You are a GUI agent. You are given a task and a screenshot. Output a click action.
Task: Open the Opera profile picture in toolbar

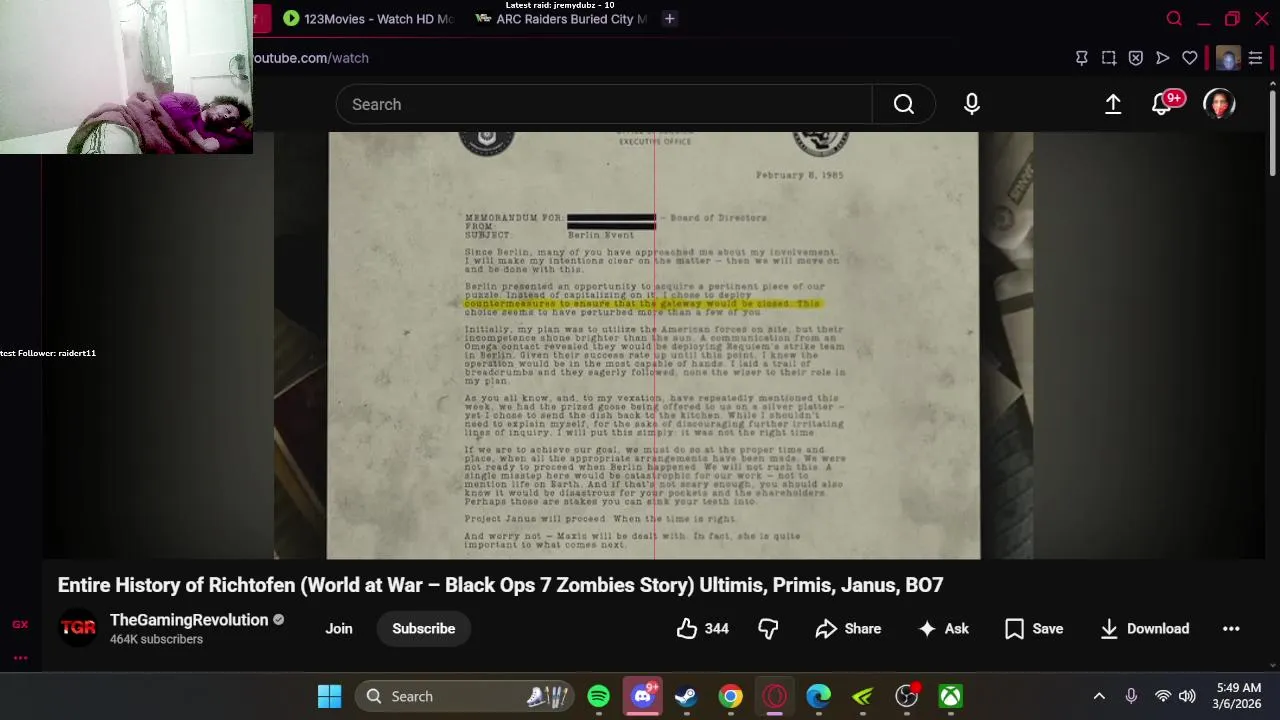[1229, 58]
